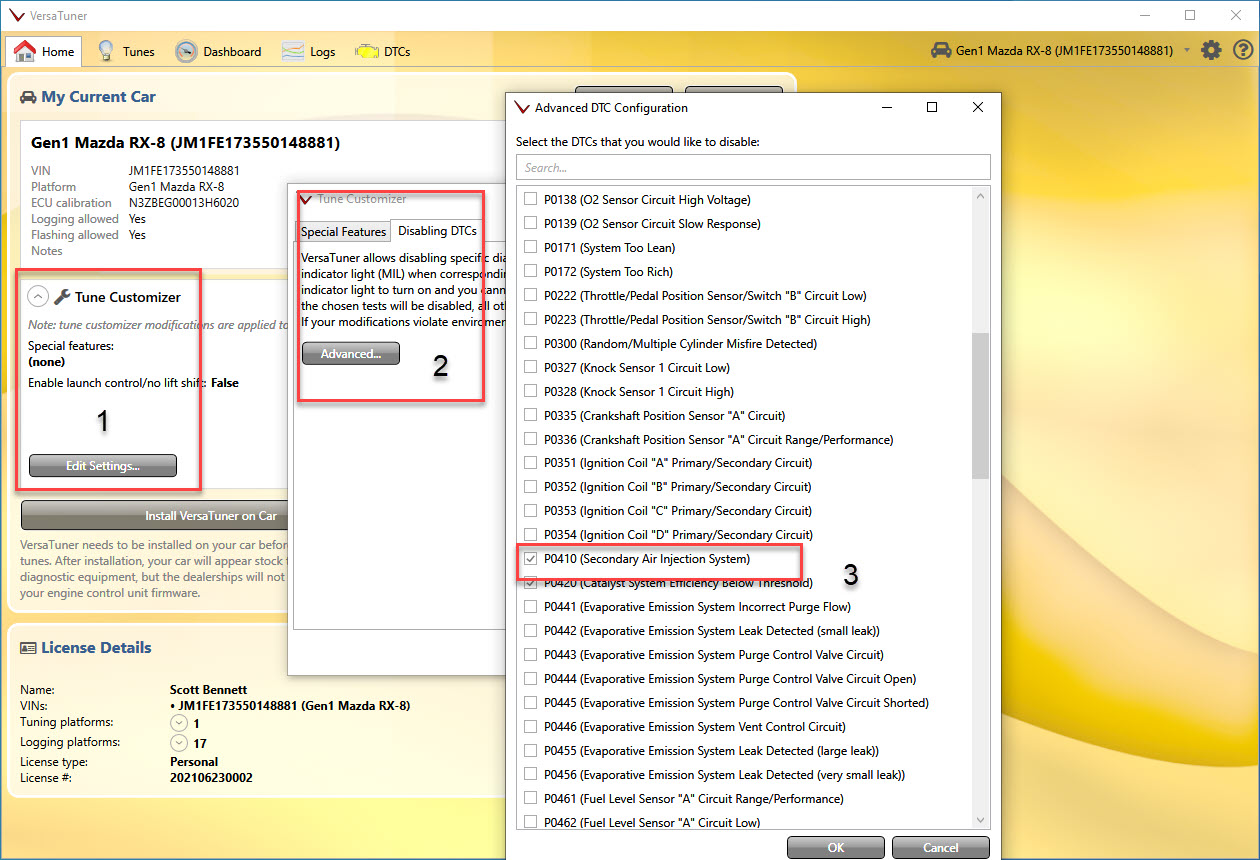Click the VersaTuner logo in title bar
Image resolution: width=1260 pixels, height=860 pixels.
click(x=17, y=15)
